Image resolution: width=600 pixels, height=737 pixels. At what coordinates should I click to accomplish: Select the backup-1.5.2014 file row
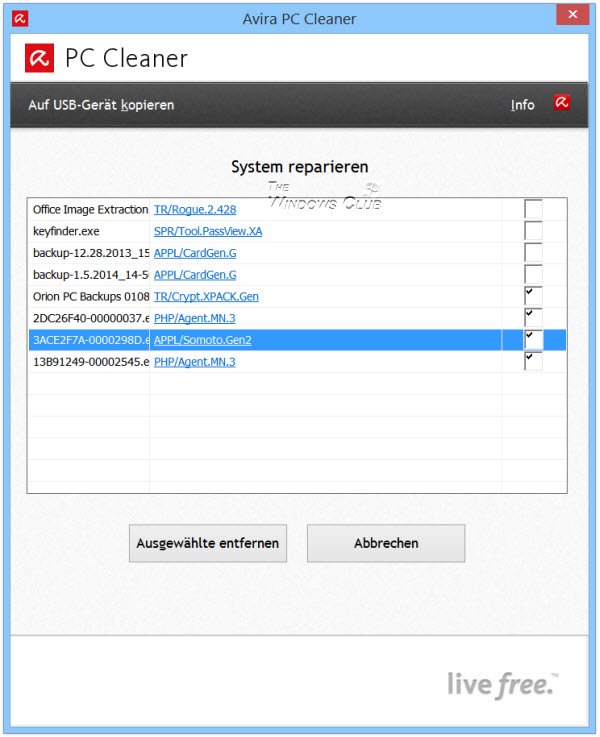(x=90, y=275)
